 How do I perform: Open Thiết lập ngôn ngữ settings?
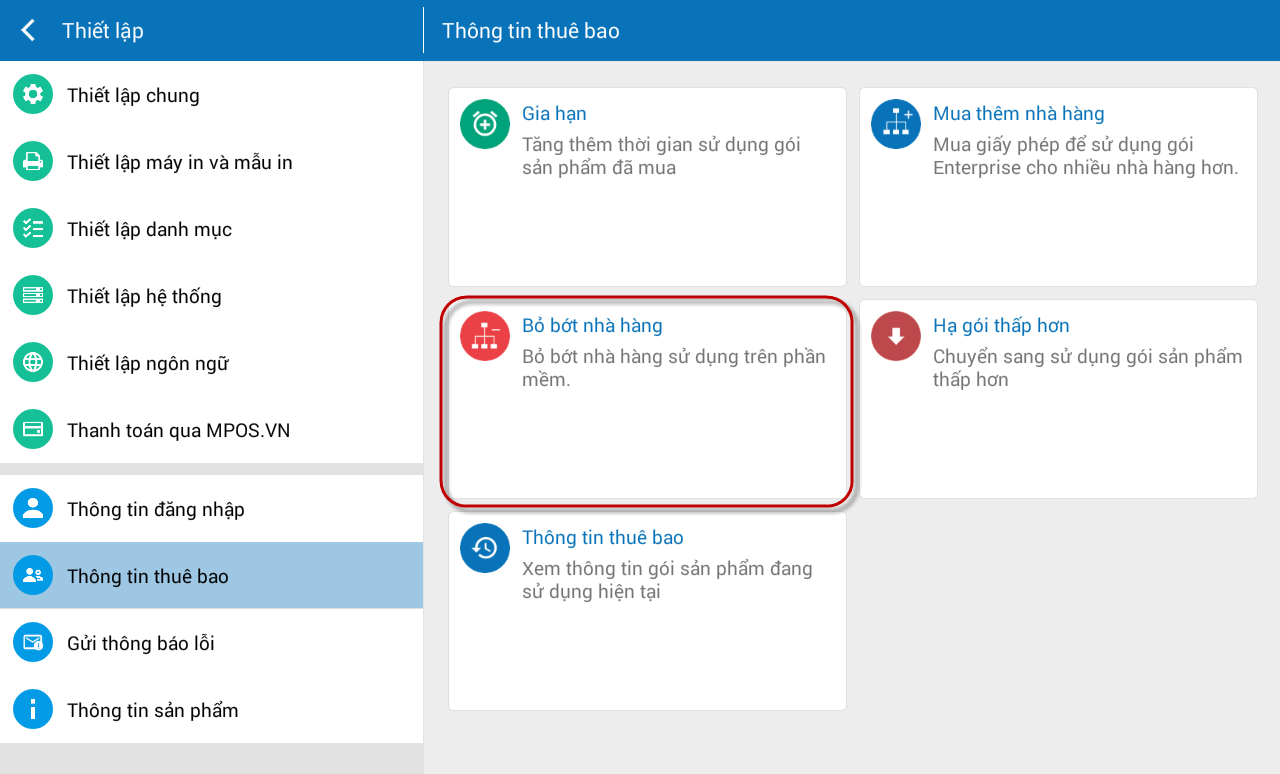click(211, 363)
